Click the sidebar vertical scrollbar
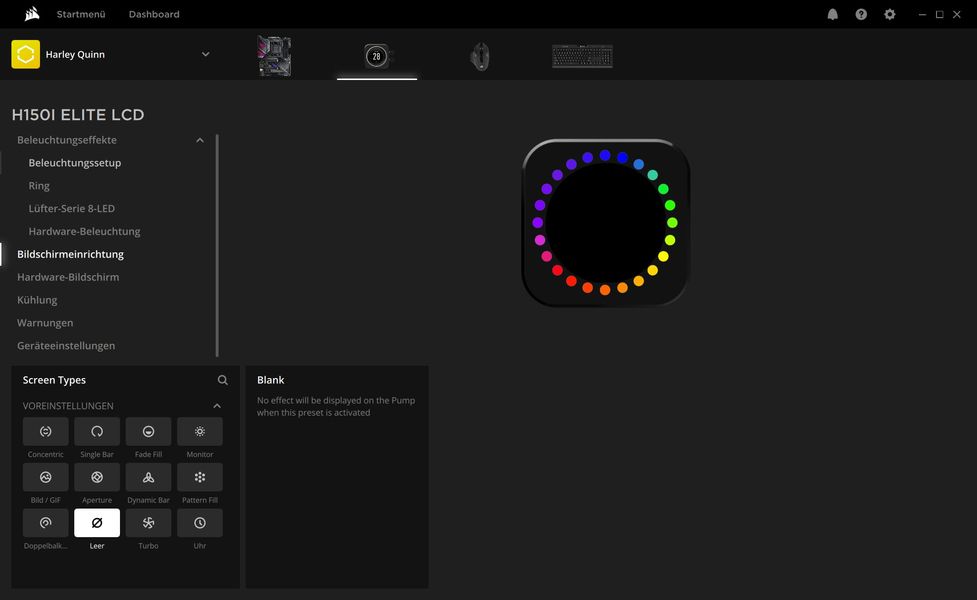This screenshot has width=977, height=600. (217, 245)
